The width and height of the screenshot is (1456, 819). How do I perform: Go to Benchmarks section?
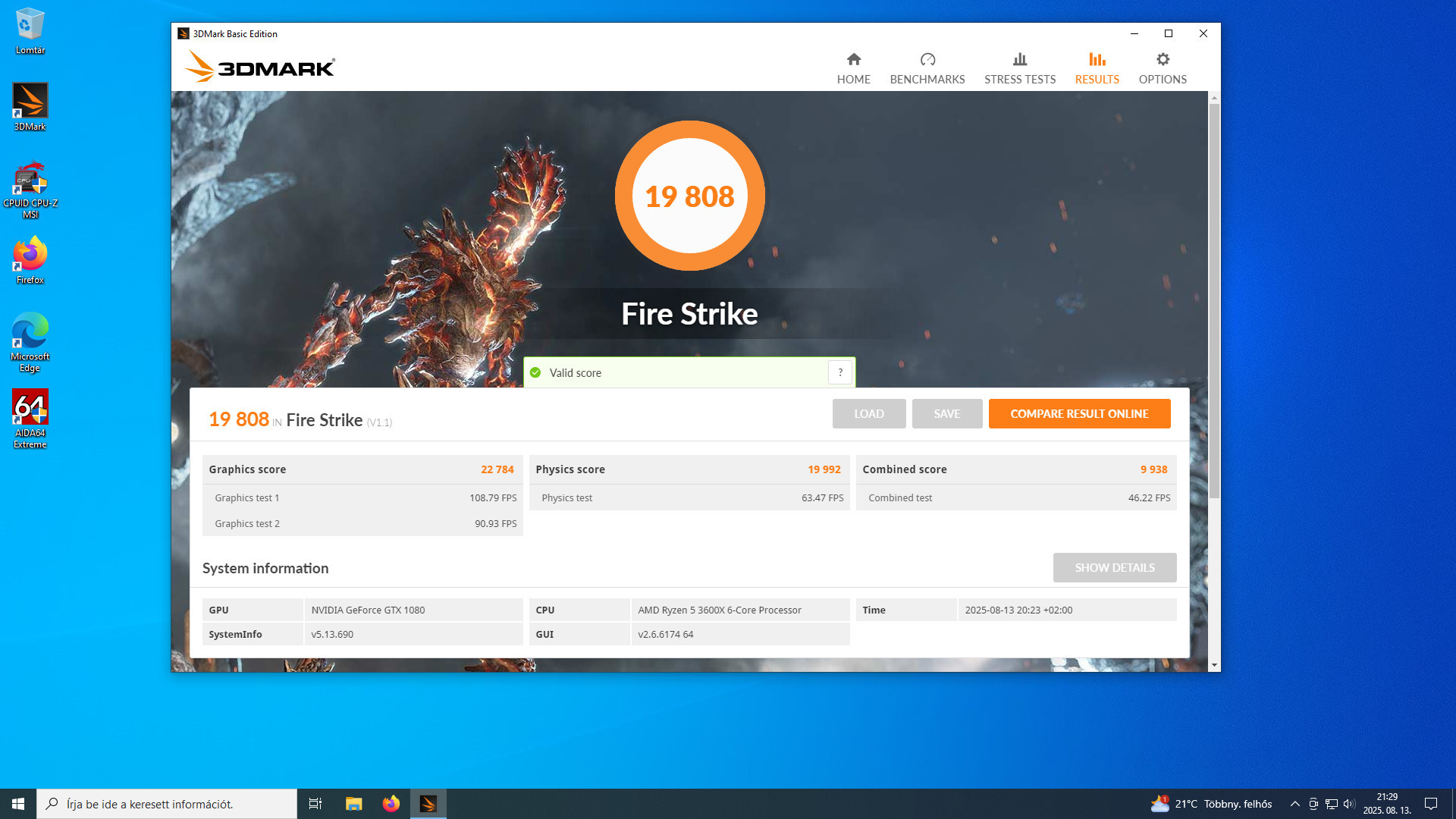[927, 68]
